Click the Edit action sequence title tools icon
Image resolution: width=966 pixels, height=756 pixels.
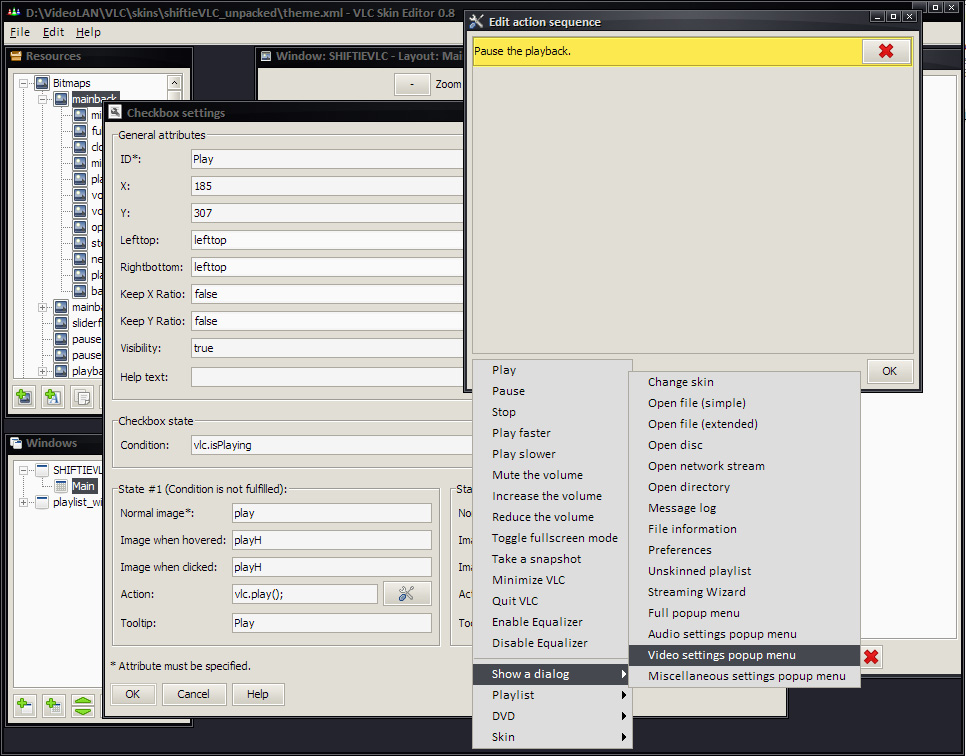(x=476, y=22)
